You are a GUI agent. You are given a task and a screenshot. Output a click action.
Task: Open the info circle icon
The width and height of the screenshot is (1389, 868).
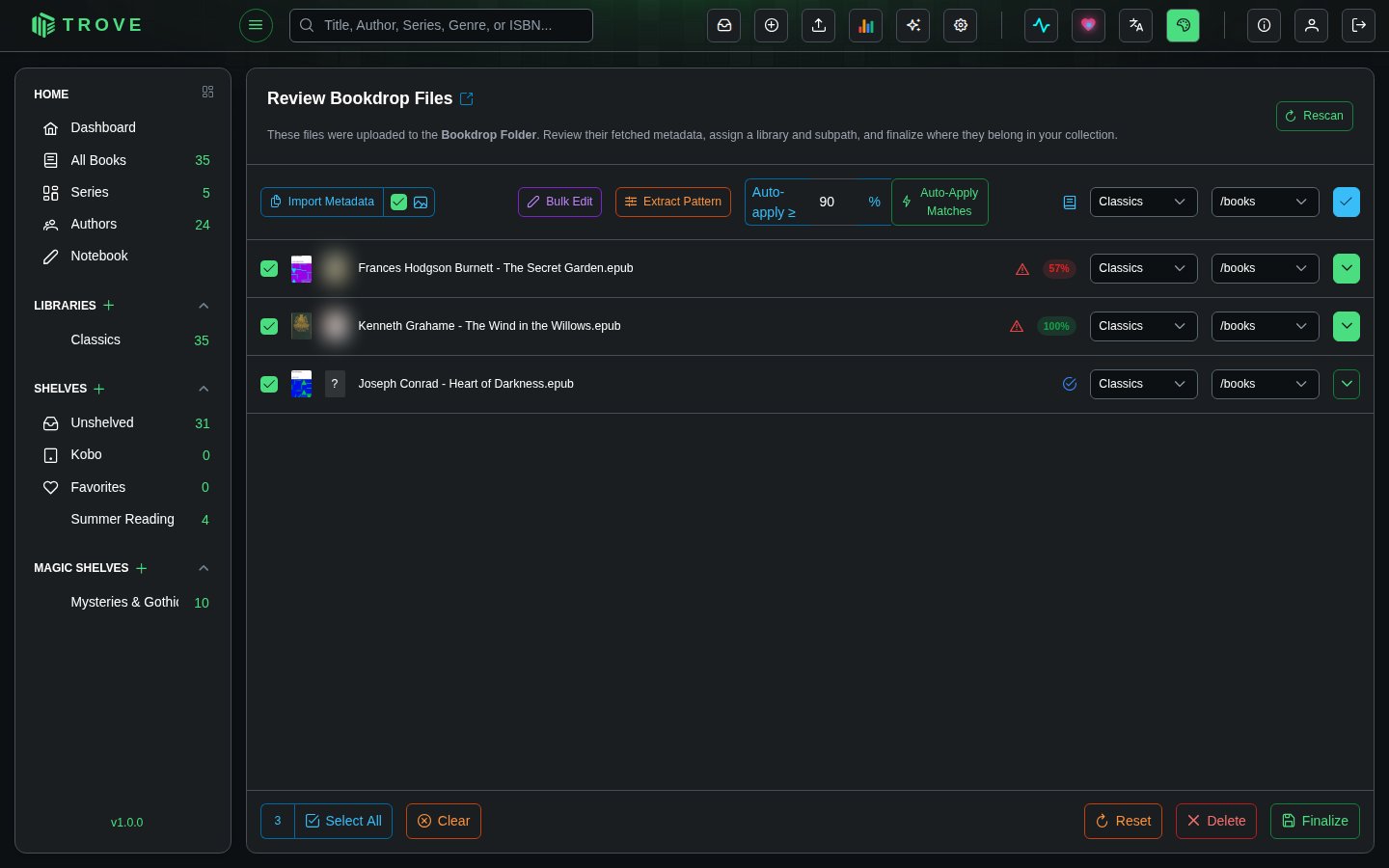click(x=1265, y=26)
